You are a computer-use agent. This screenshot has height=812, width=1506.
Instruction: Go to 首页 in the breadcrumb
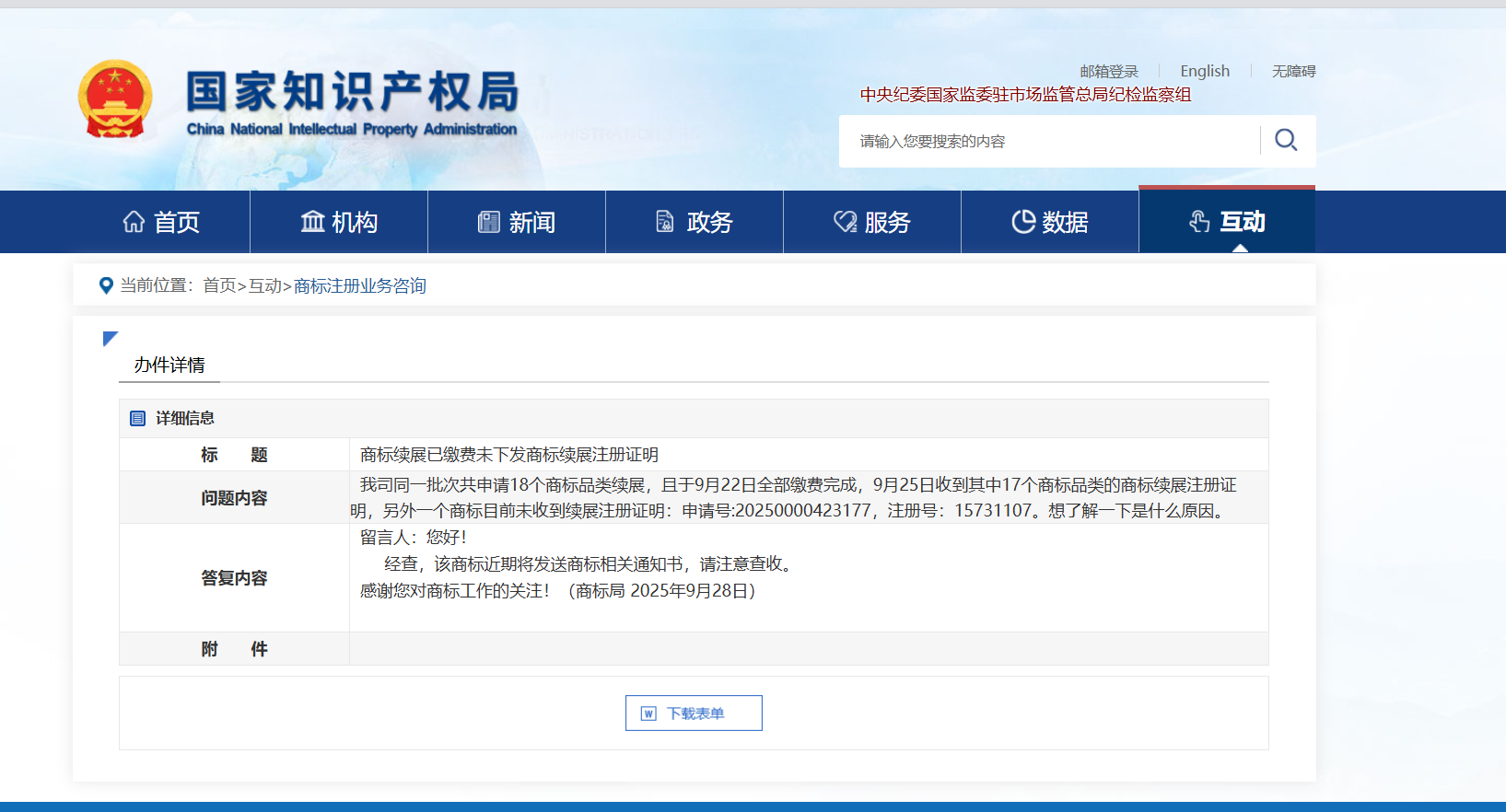click(219, 285)
